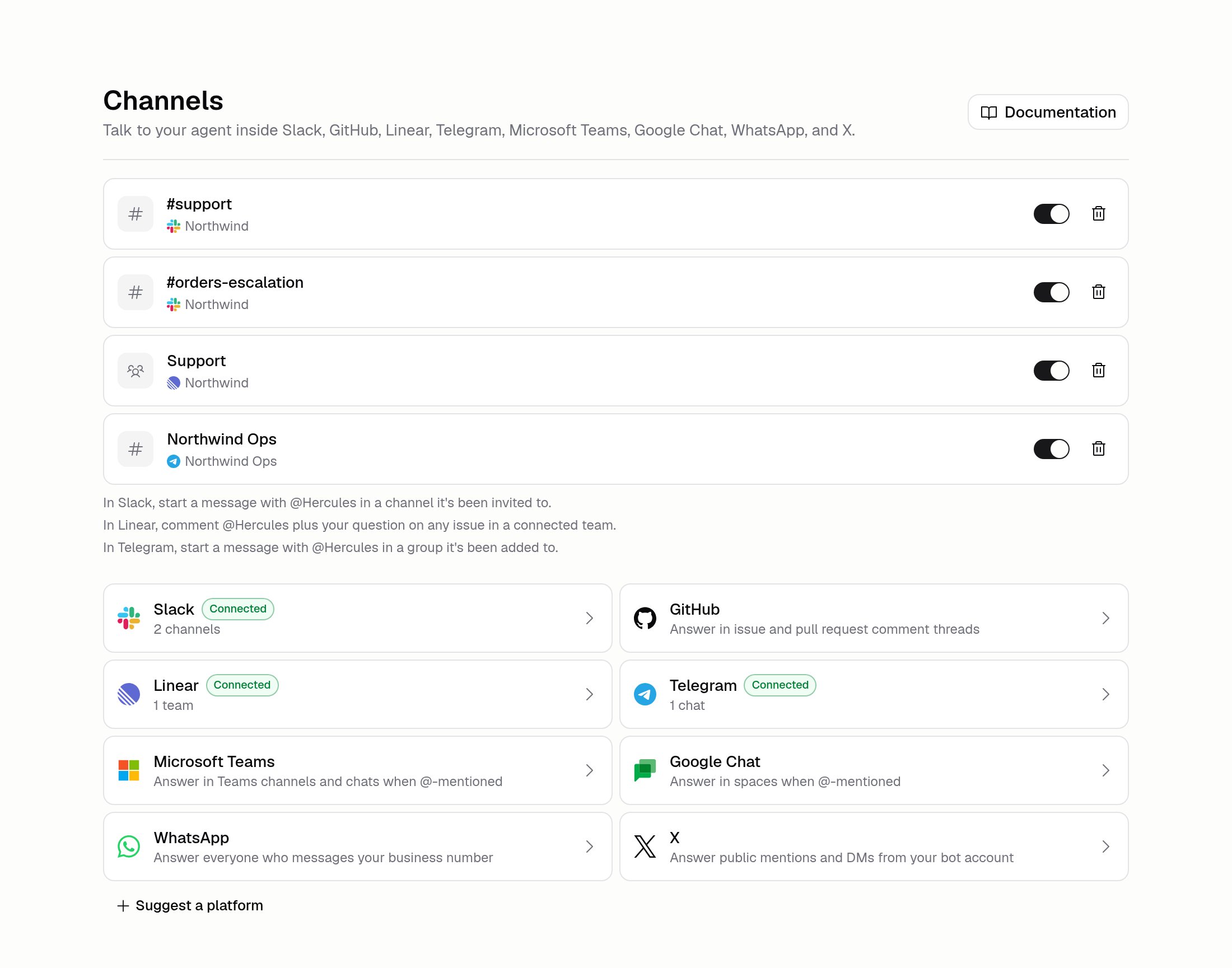The width and height of the screenshot is (1232, 968).
Task: Click the Linear logo under Support row
Action: pos(174,383)
